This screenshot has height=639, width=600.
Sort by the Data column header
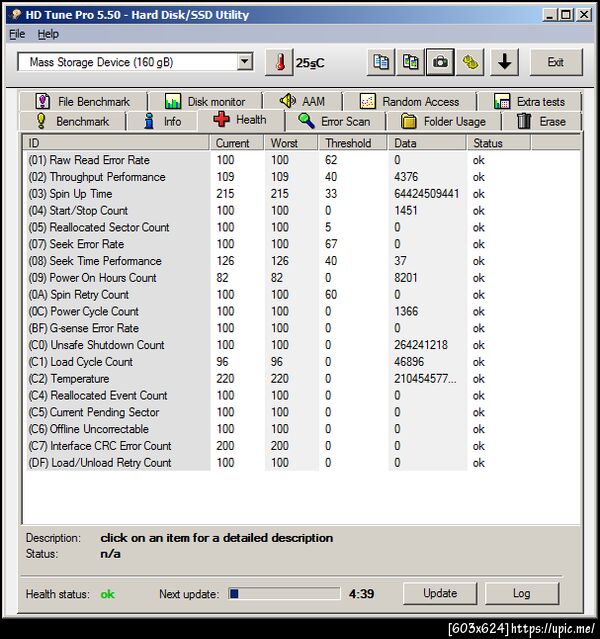[x=427, y=143]
